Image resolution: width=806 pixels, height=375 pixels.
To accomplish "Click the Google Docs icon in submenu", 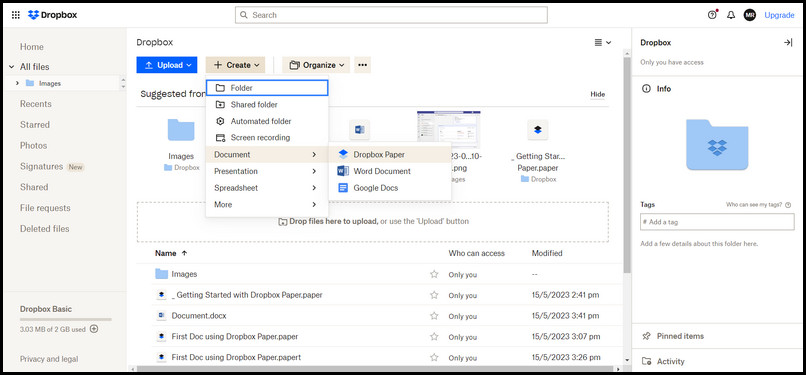I will coord(343,188).
